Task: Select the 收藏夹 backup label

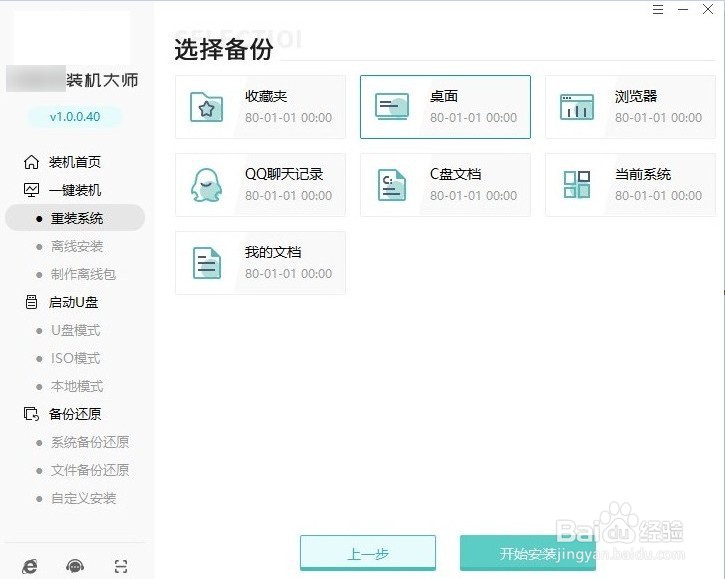Action: pos(266,96)
